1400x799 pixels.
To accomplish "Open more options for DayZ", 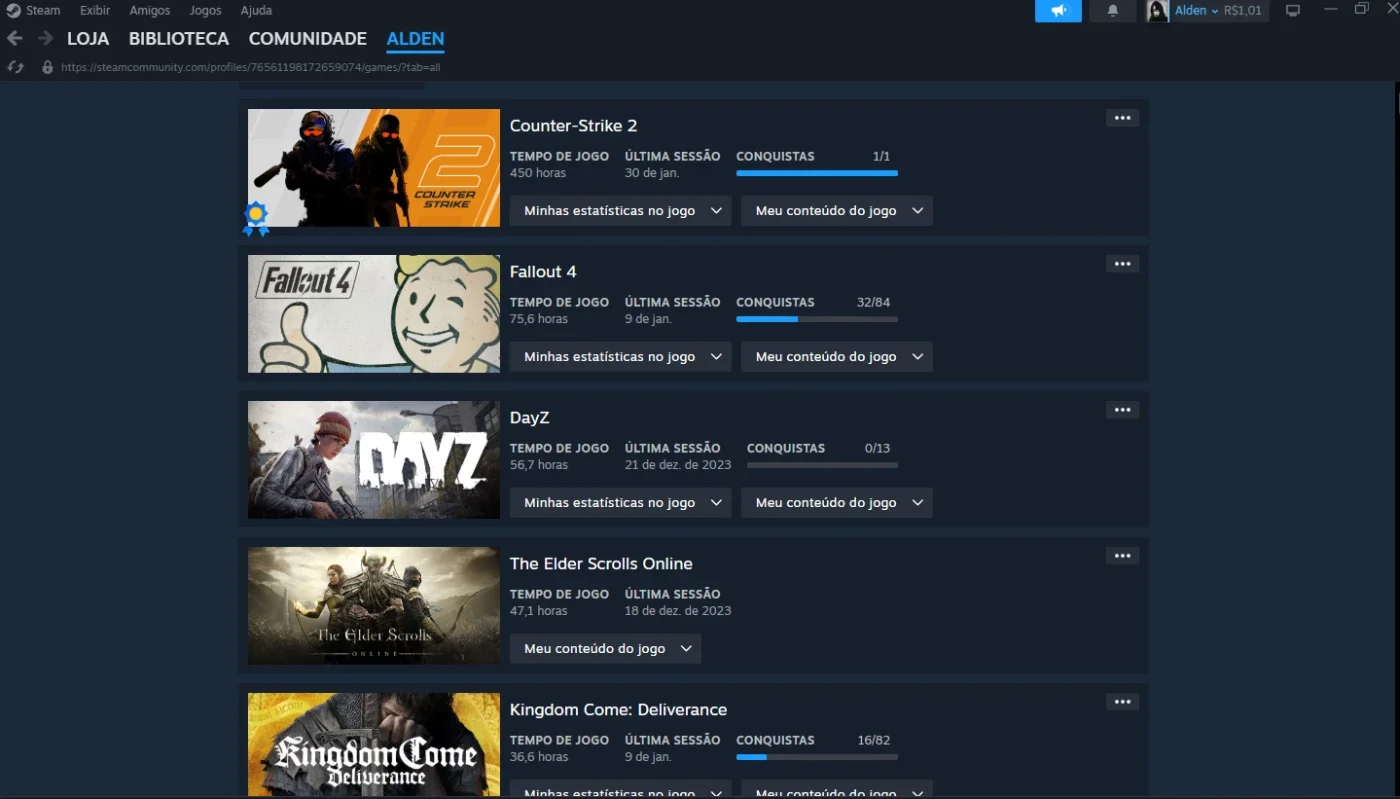I will click(x=1122, y=410).
